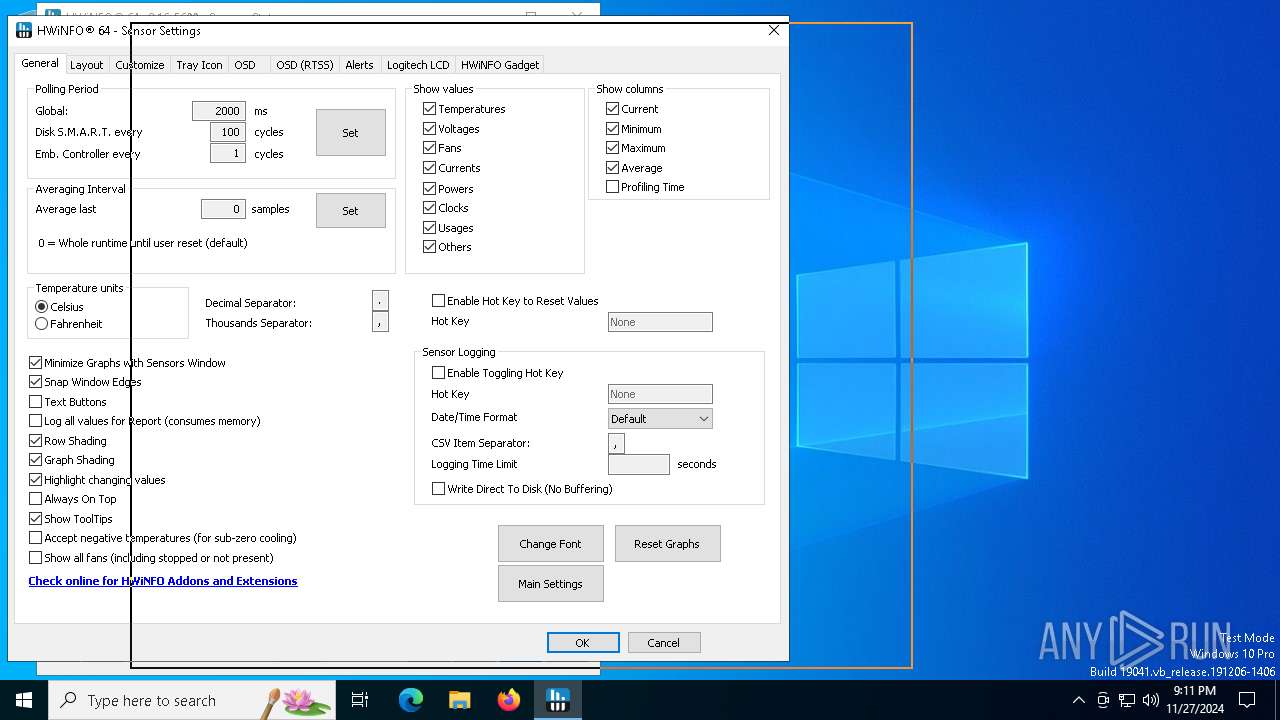The height and width of the screenshot is (720, 1280).
Task: Confirm the dialog with OK
Action: click(583, 643)
